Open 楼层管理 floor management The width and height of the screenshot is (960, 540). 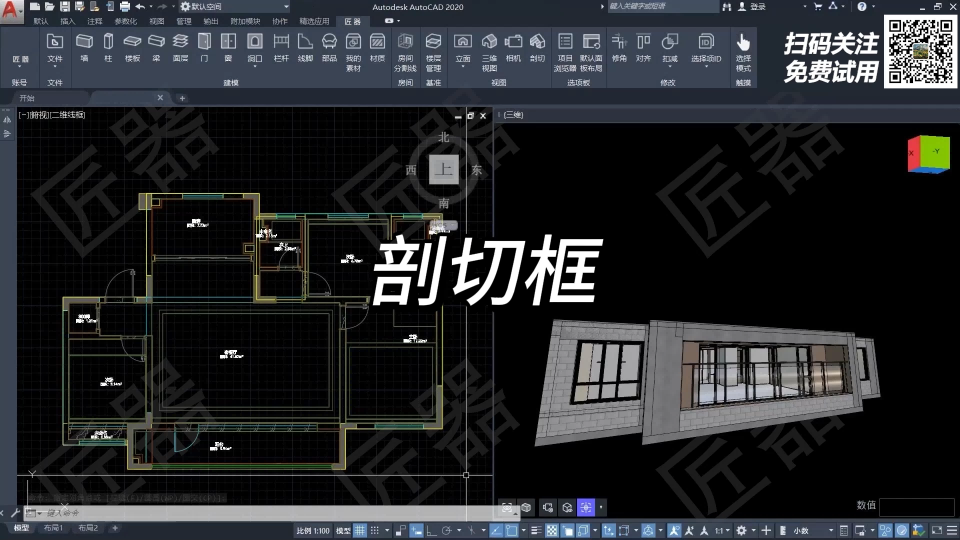433,52
